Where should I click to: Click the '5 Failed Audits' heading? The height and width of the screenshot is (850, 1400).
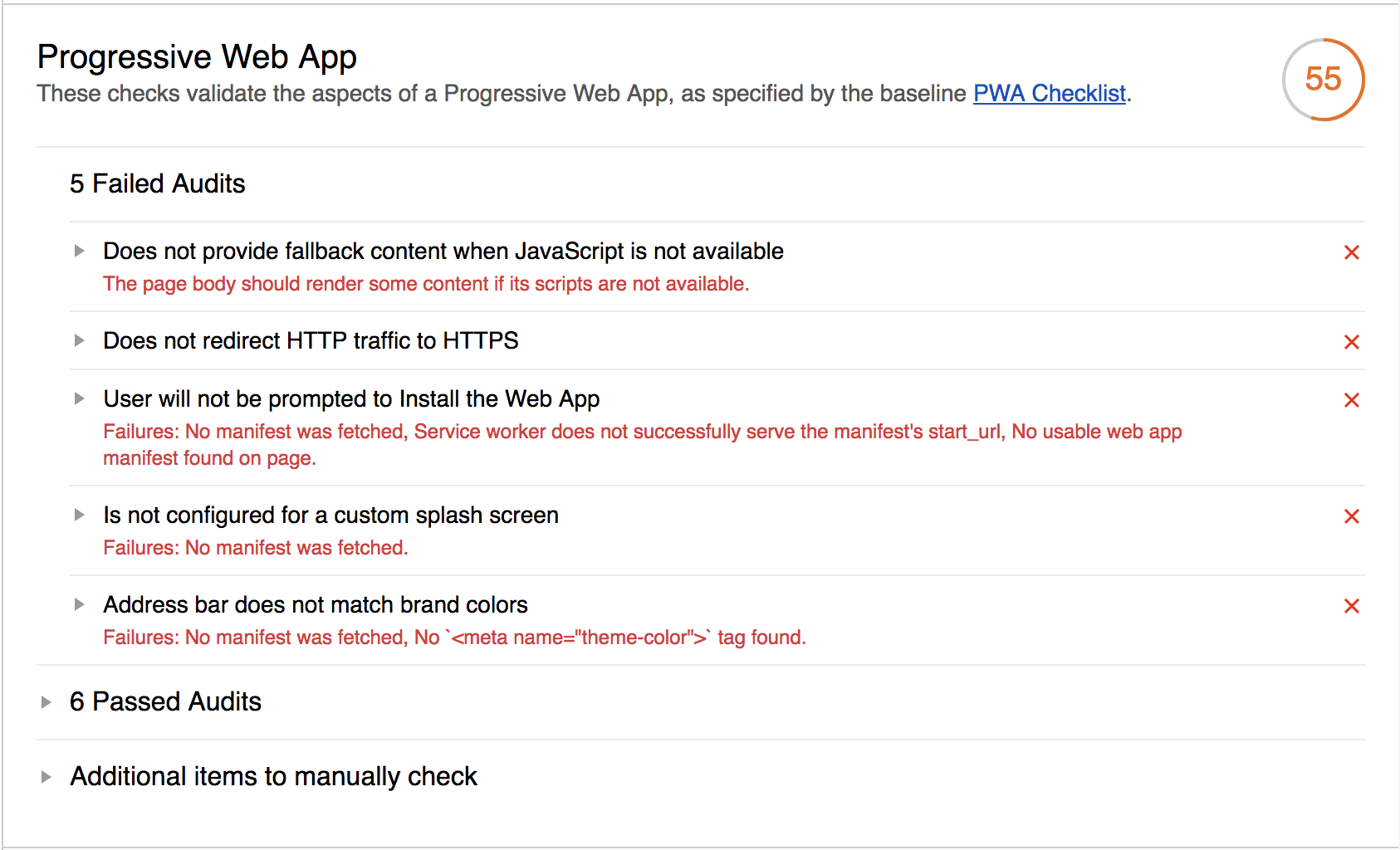(x=158, y=184)
